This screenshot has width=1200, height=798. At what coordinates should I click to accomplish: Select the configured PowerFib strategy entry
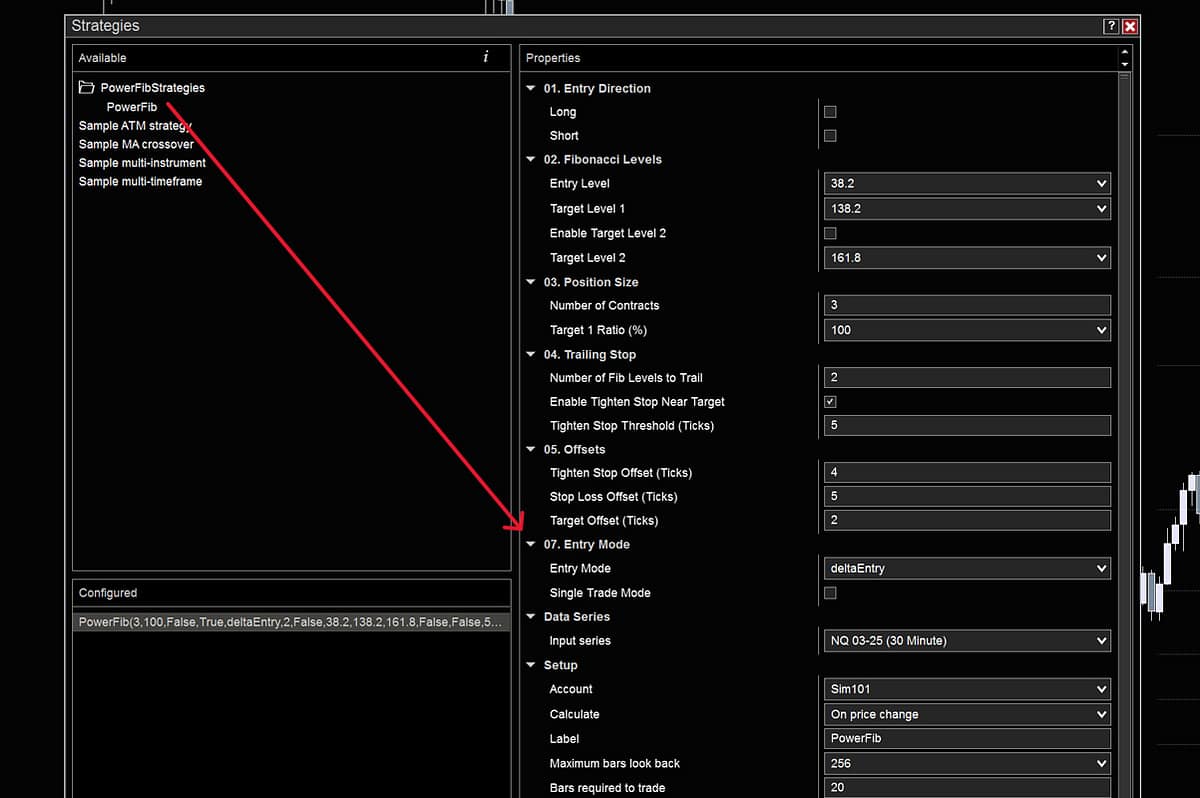(x=290, y=622)
